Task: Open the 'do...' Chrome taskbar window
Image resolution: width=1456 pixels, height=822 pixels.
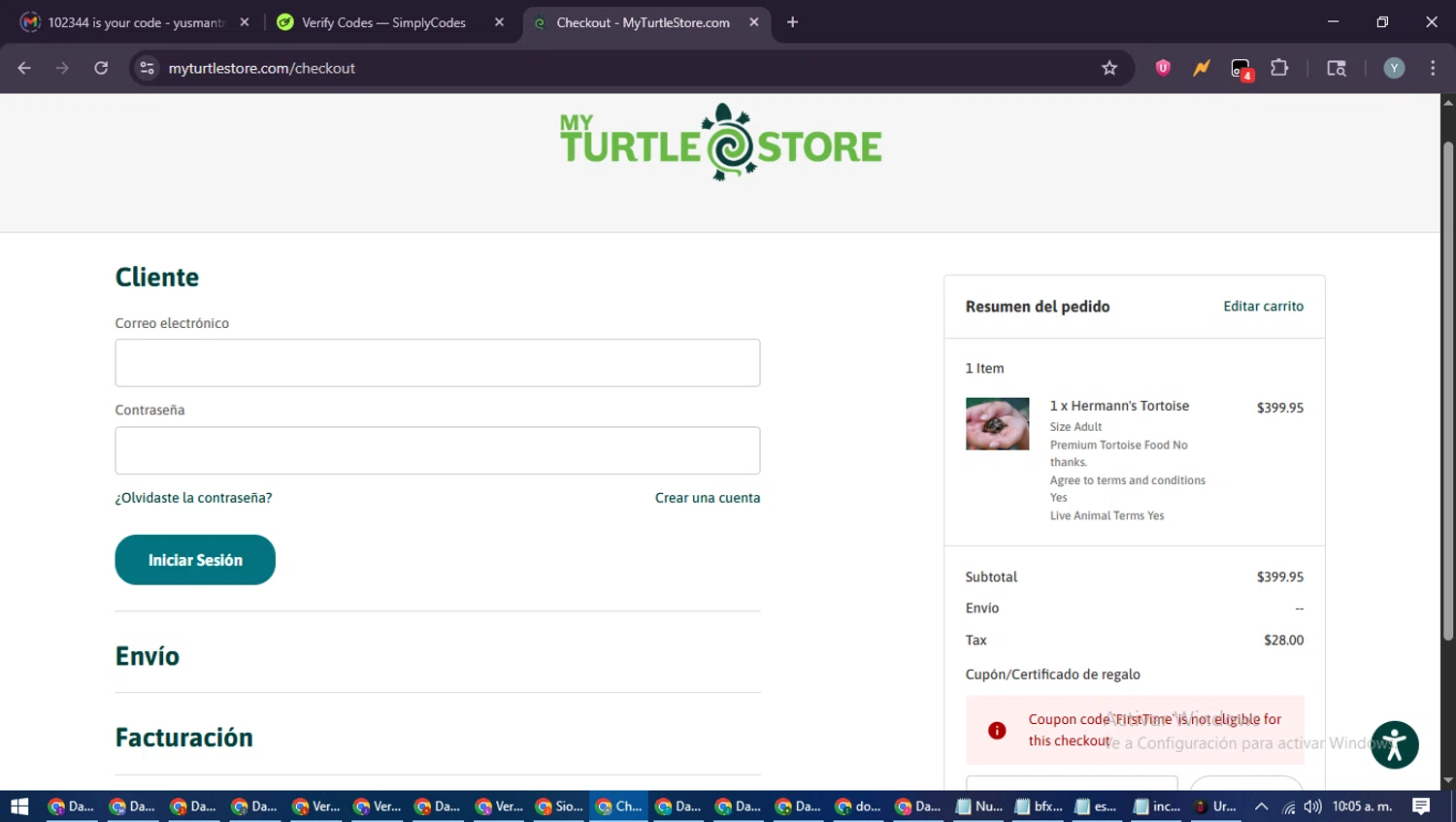Action: [858, 806]
